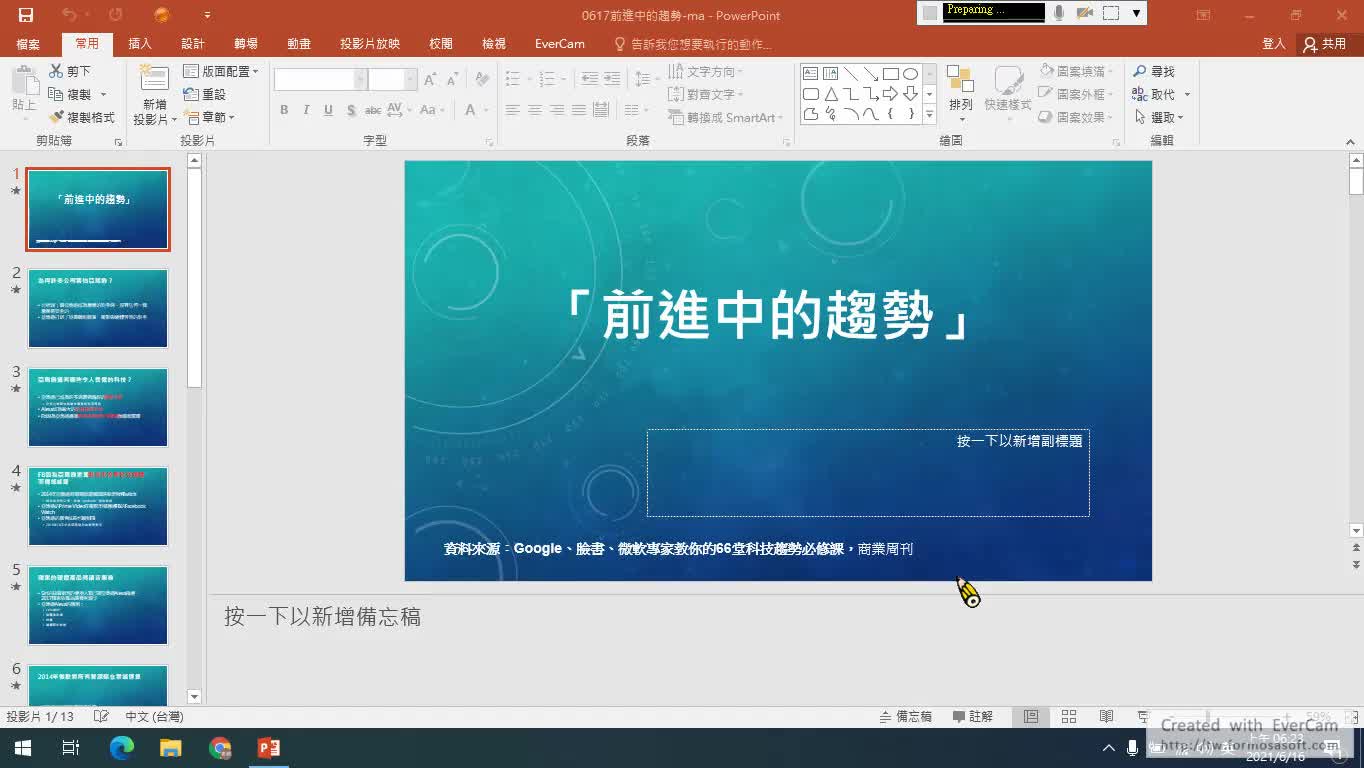Switch to Slide Sorter view

(x=1068, y=717)
